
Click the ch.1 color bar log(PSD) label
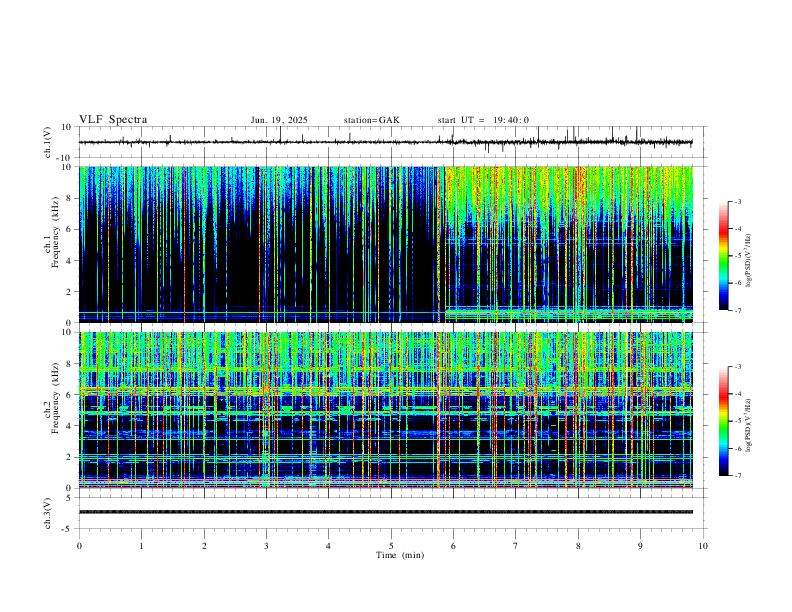click(749, 260)
